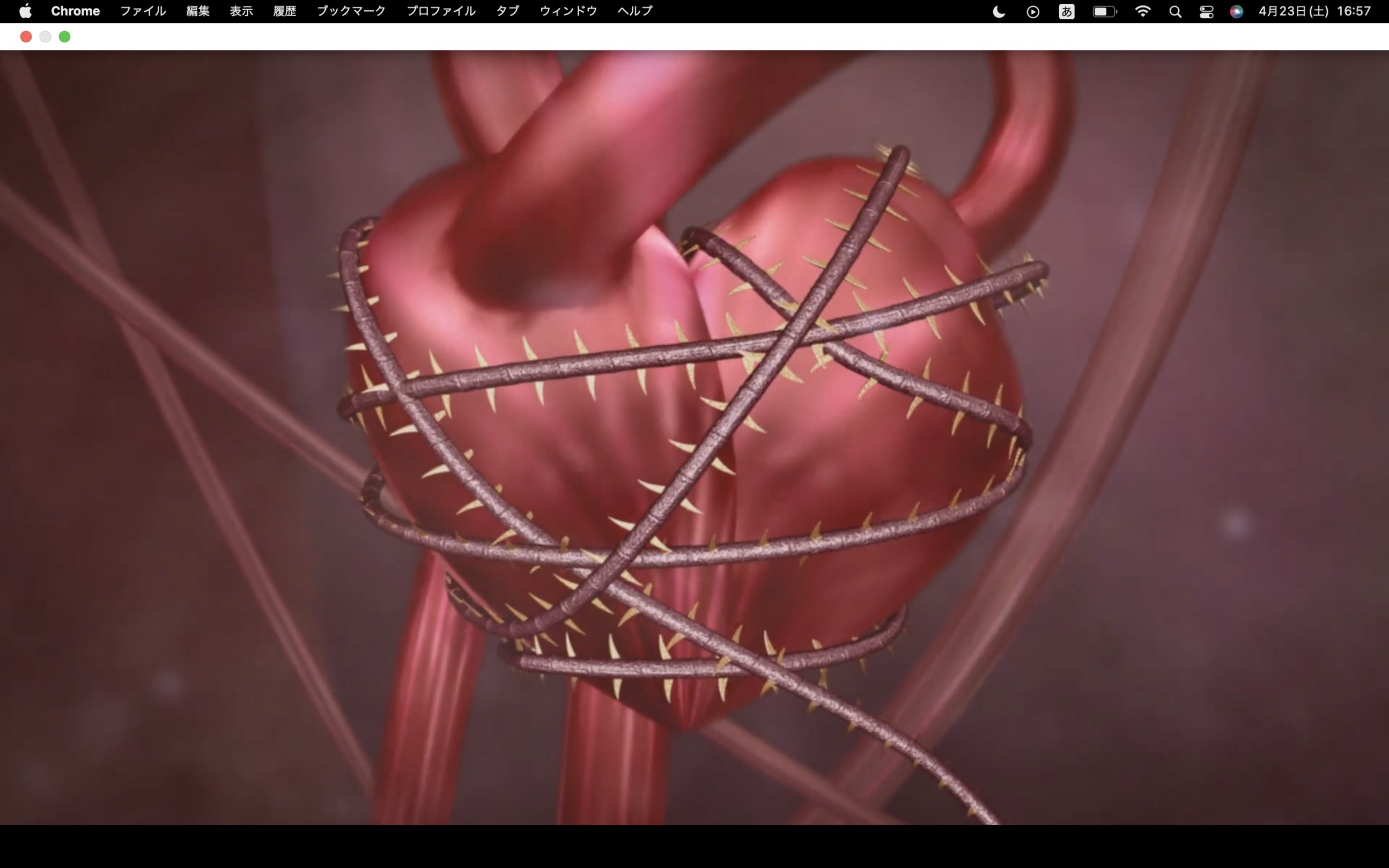
Task: Open the ファイル menu
Action: coord(143,11)
